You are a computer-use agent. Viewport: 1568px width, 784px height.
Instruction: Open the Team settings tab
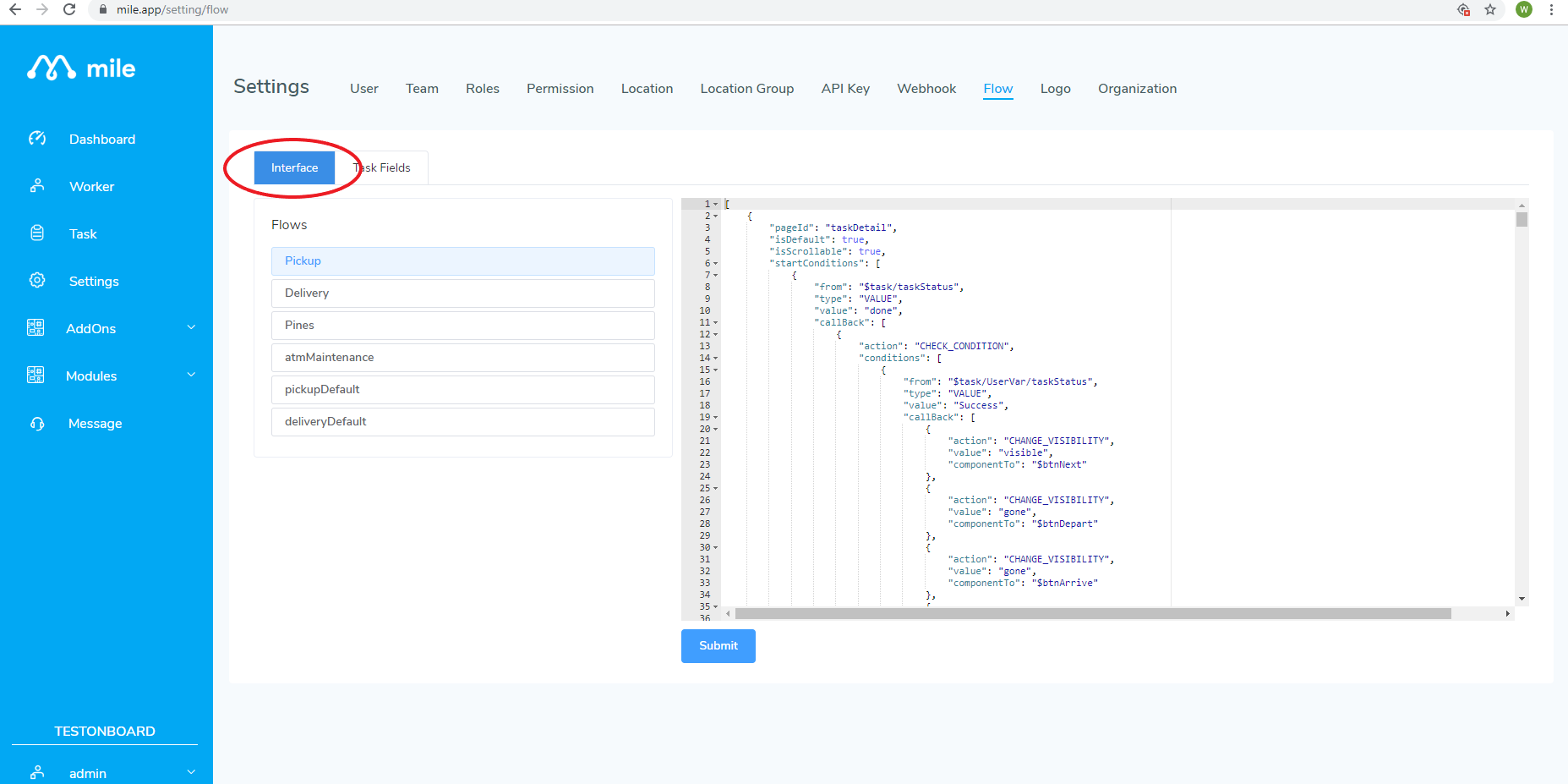click(422, 89)
